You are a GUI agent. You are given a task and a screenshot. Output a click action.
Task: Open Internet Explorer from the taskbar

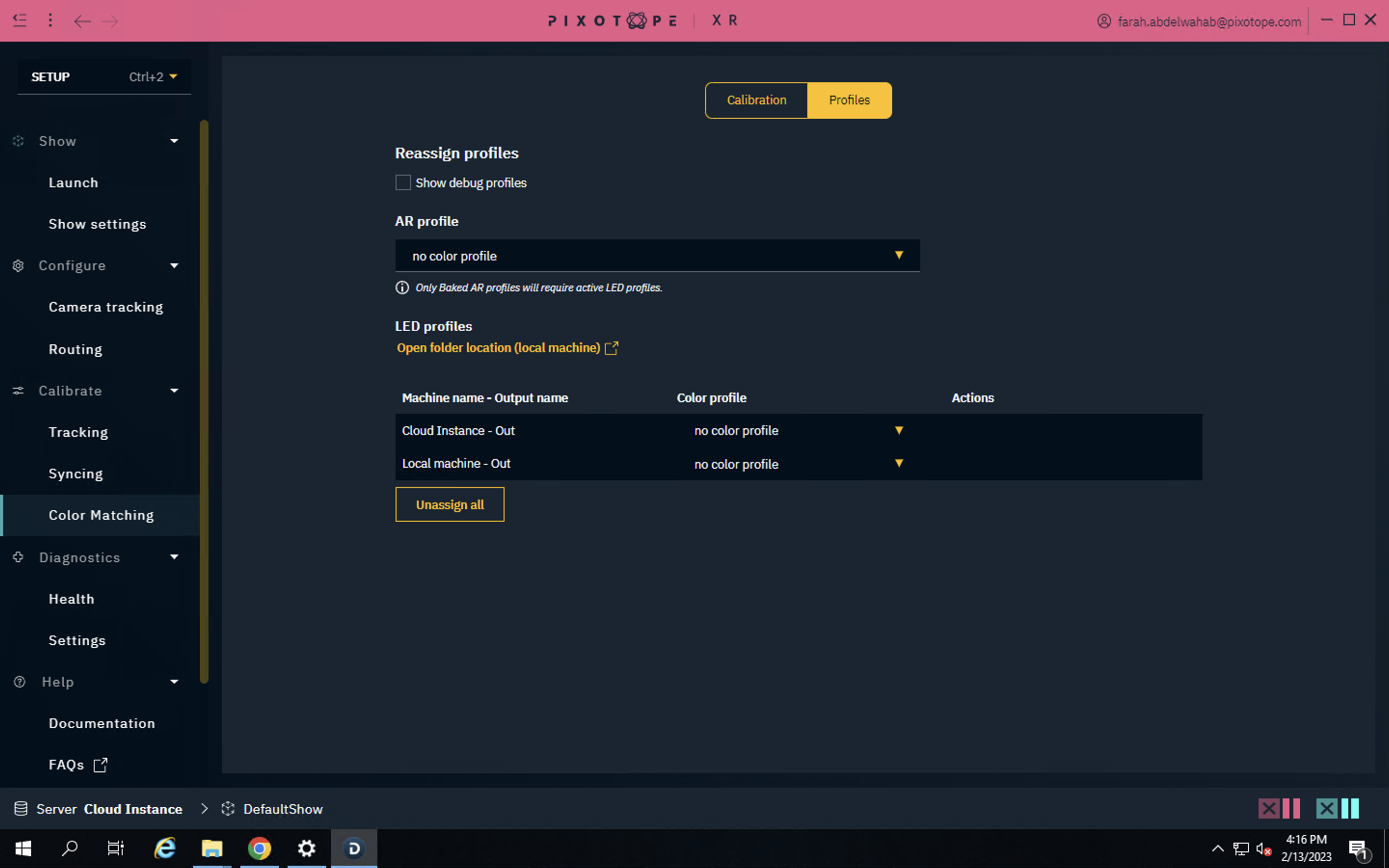(165, 848)
